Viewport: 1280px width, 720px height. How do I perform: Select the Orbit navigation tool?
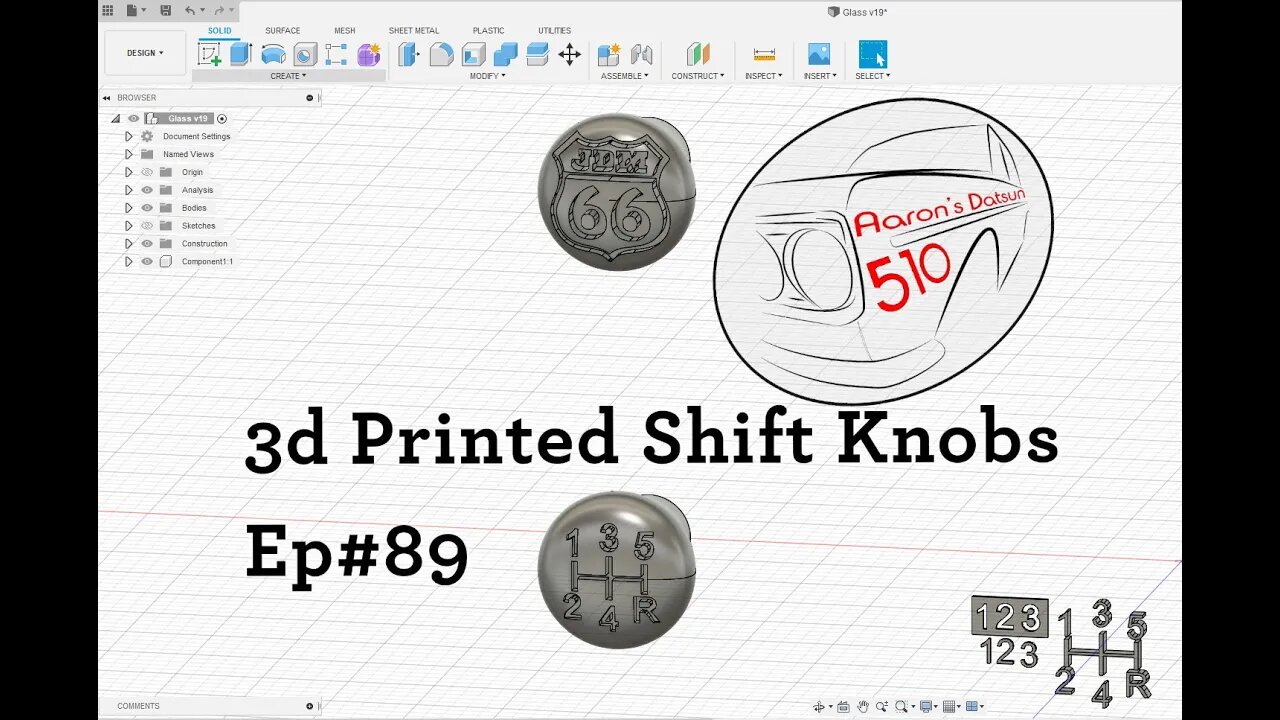click(x=820, y=706)
